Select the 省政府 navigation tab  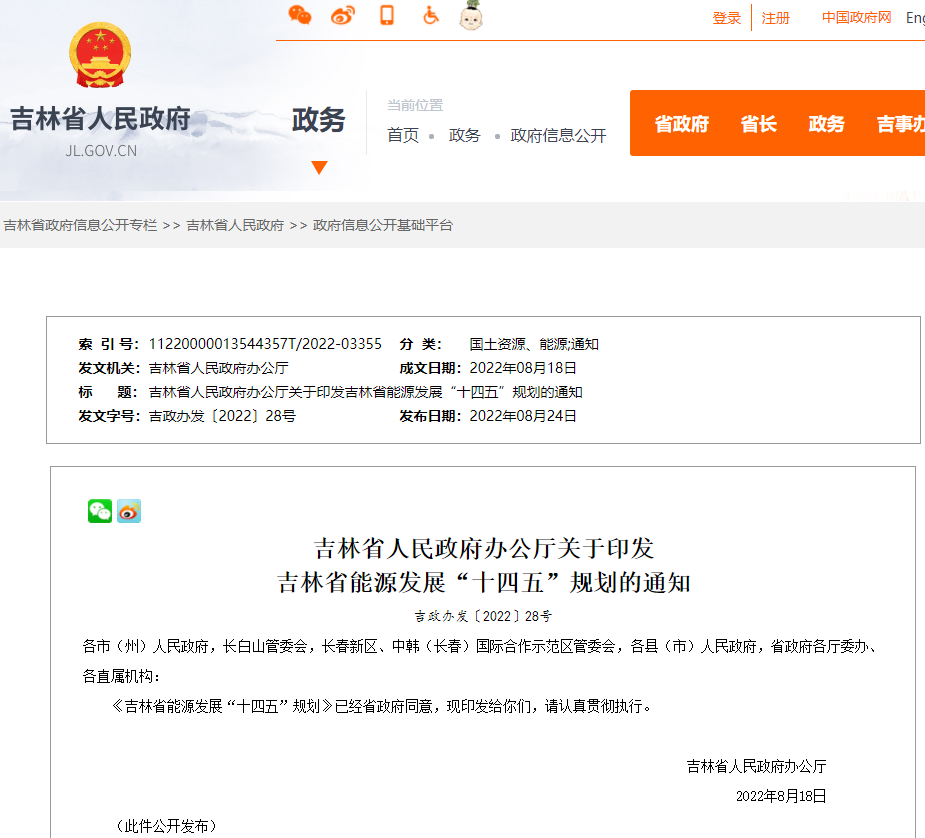pos(683,124)
